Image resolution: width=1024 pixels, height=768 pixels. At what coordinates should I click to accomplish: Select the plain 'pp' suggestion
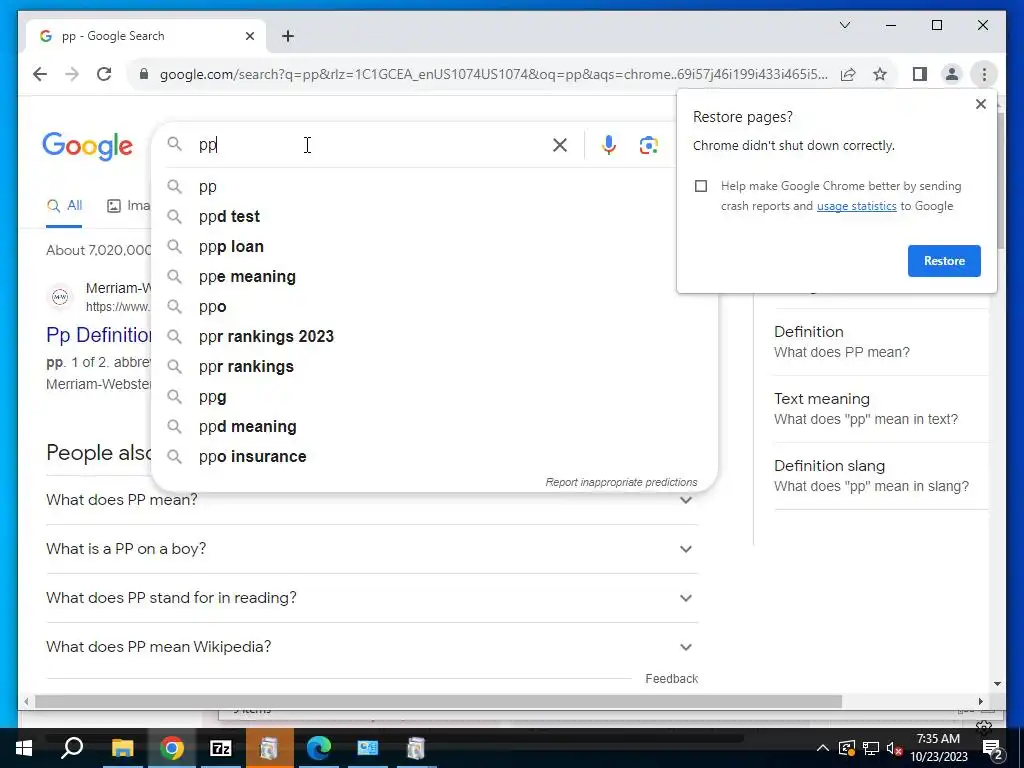point(434,186)
